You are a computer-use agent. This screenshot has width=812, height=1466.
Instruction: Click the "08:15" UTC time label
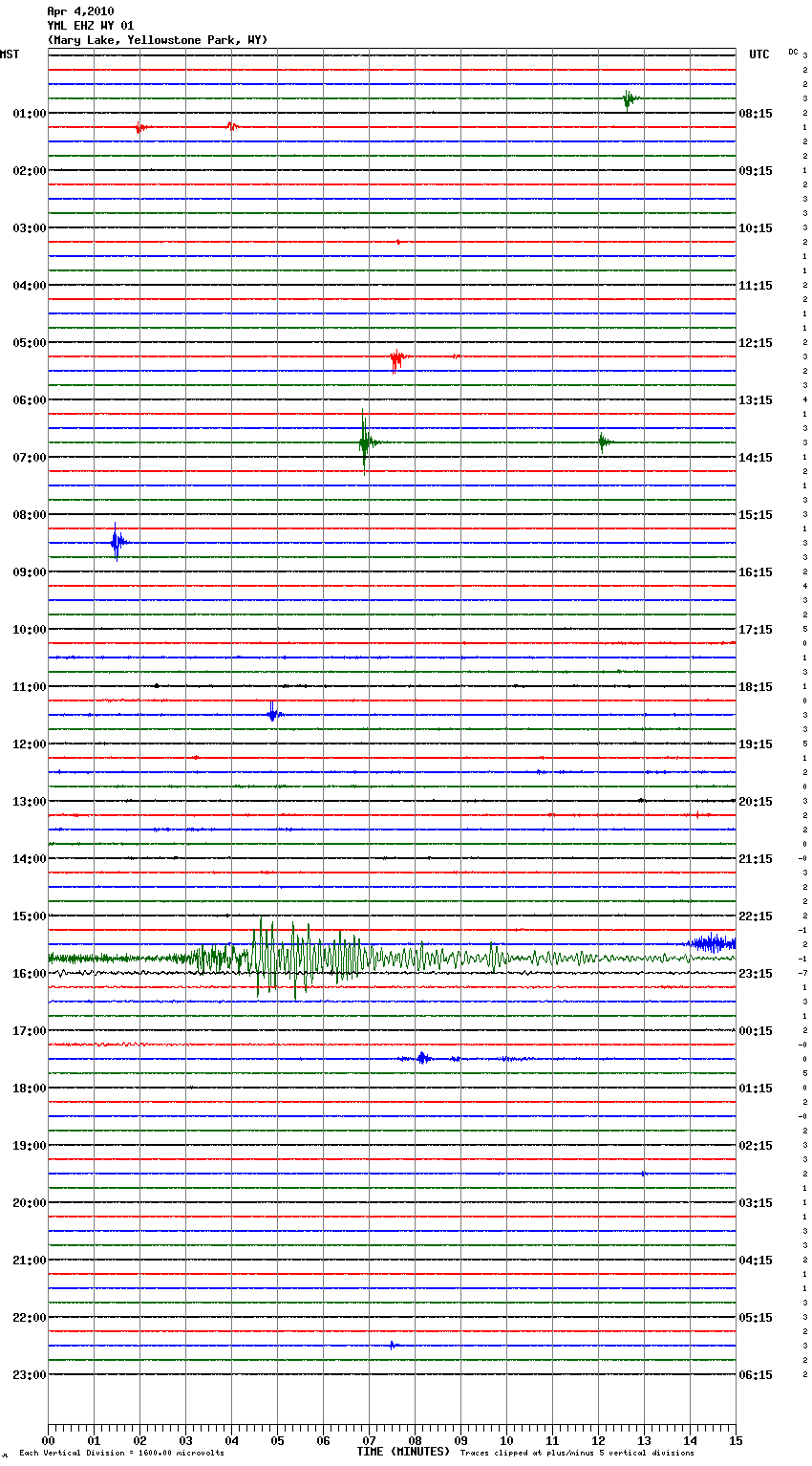pyautogui.click(x=756, y=114)
